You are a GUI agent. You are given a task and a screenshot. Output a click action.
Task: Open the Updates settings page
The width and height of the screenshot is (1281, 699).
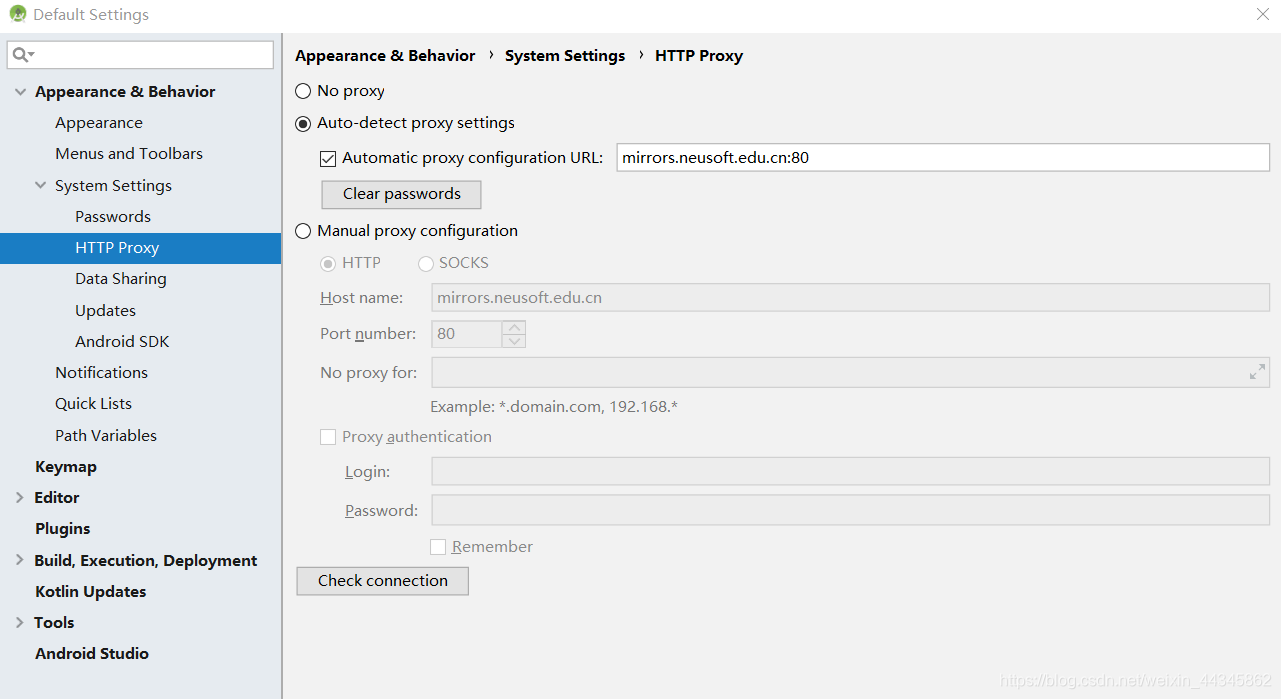click(x=105, y=311)
